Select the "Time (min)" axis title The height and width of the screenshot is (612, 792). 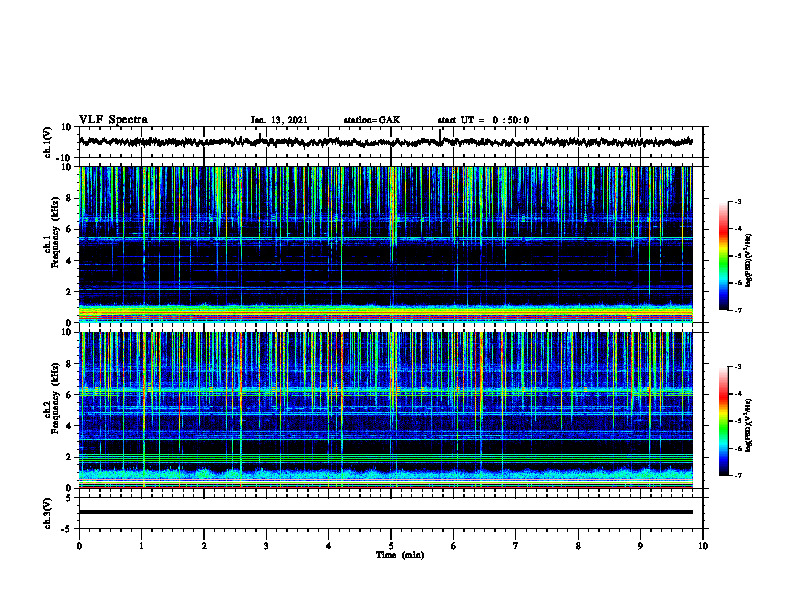click(400, 555)
